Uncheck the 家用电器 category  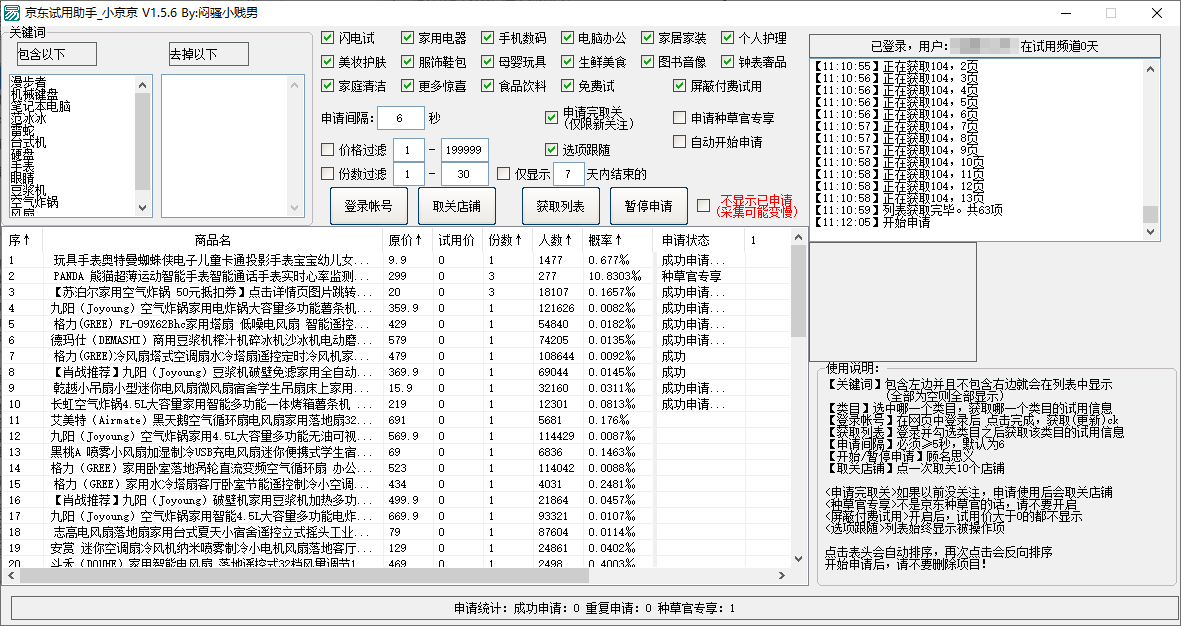click(408, 37)
